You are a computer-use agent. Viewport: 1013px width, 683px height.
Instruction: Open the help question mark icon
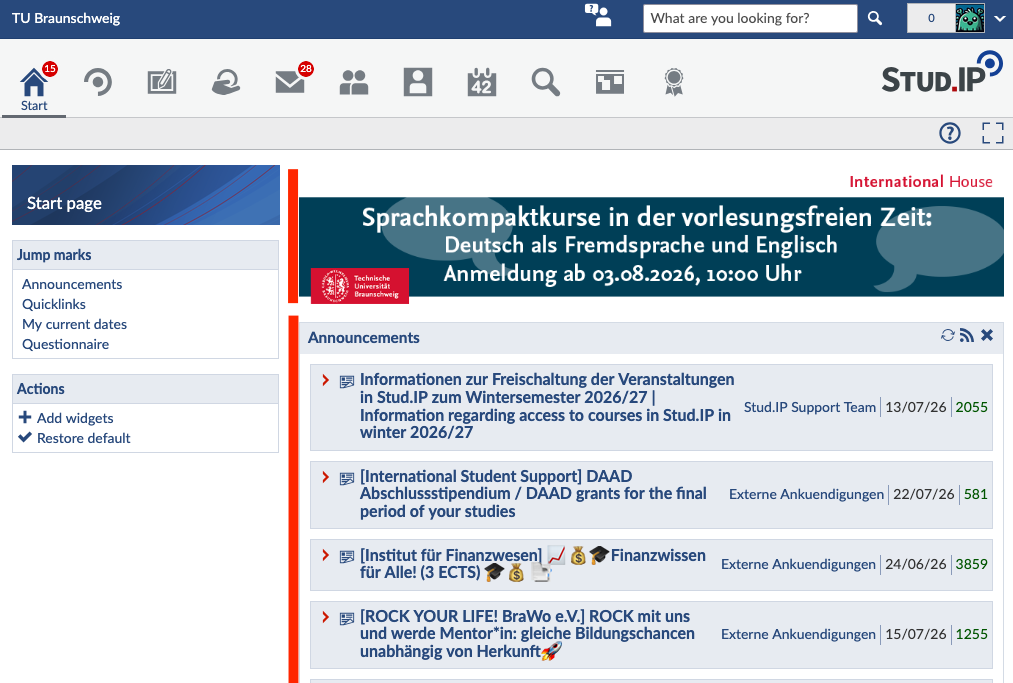point(950,133)
